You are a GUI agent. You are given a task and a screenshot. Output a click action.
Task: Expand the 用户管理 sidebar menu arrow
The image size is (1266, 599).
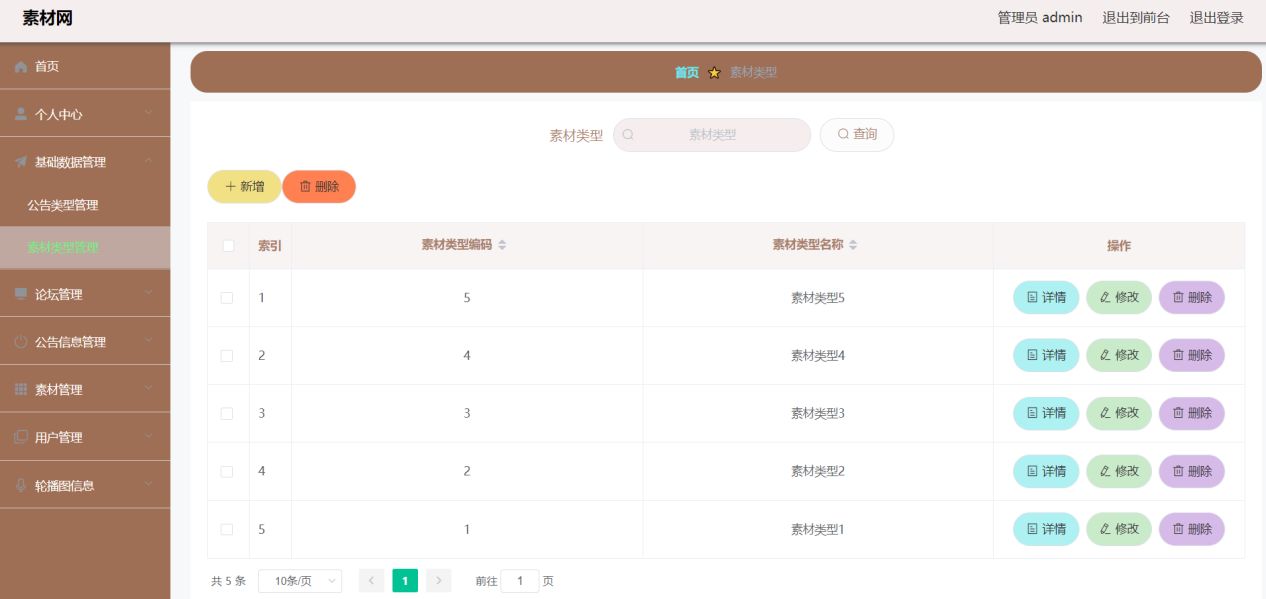(x=148, y=437)
